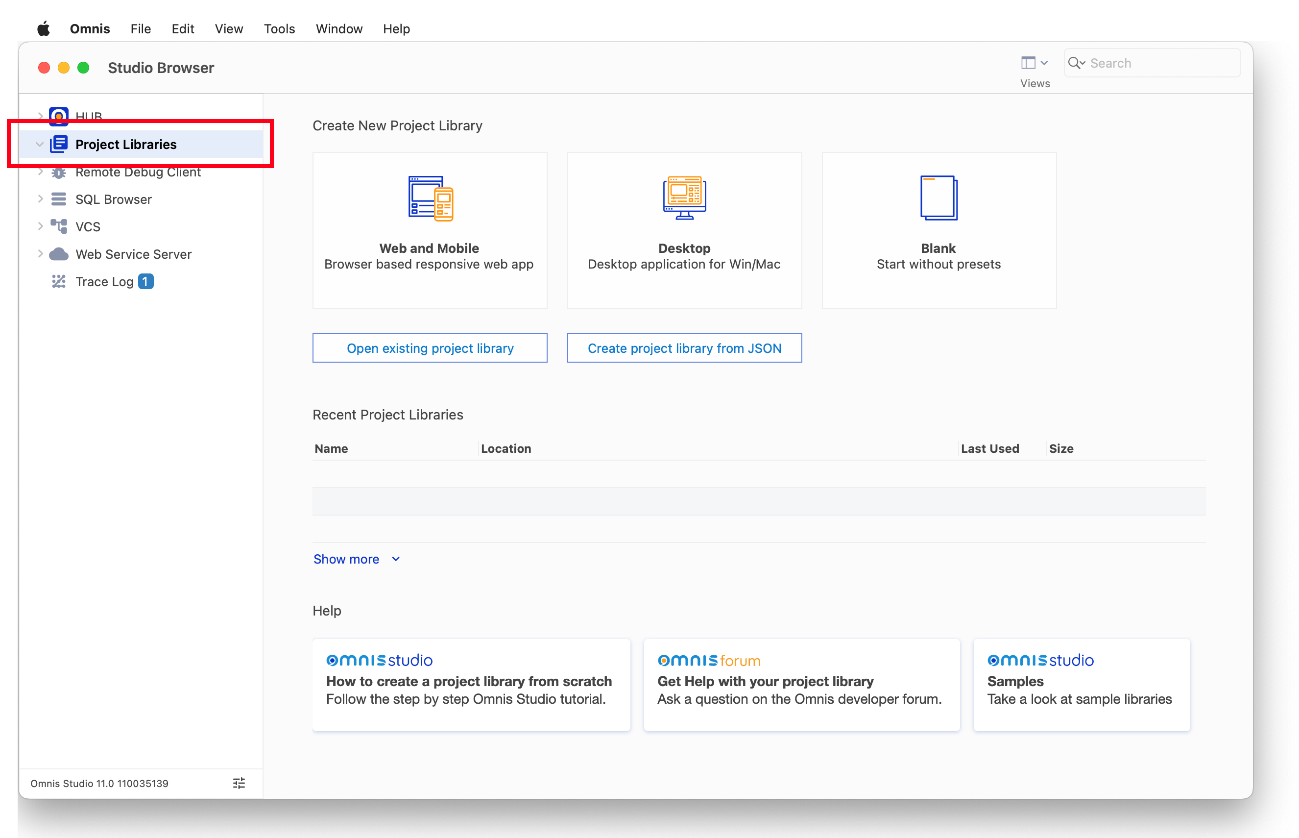Select the Desktop application card title
The width and height of the screenshot is (1299, 838).
(685, 248)
